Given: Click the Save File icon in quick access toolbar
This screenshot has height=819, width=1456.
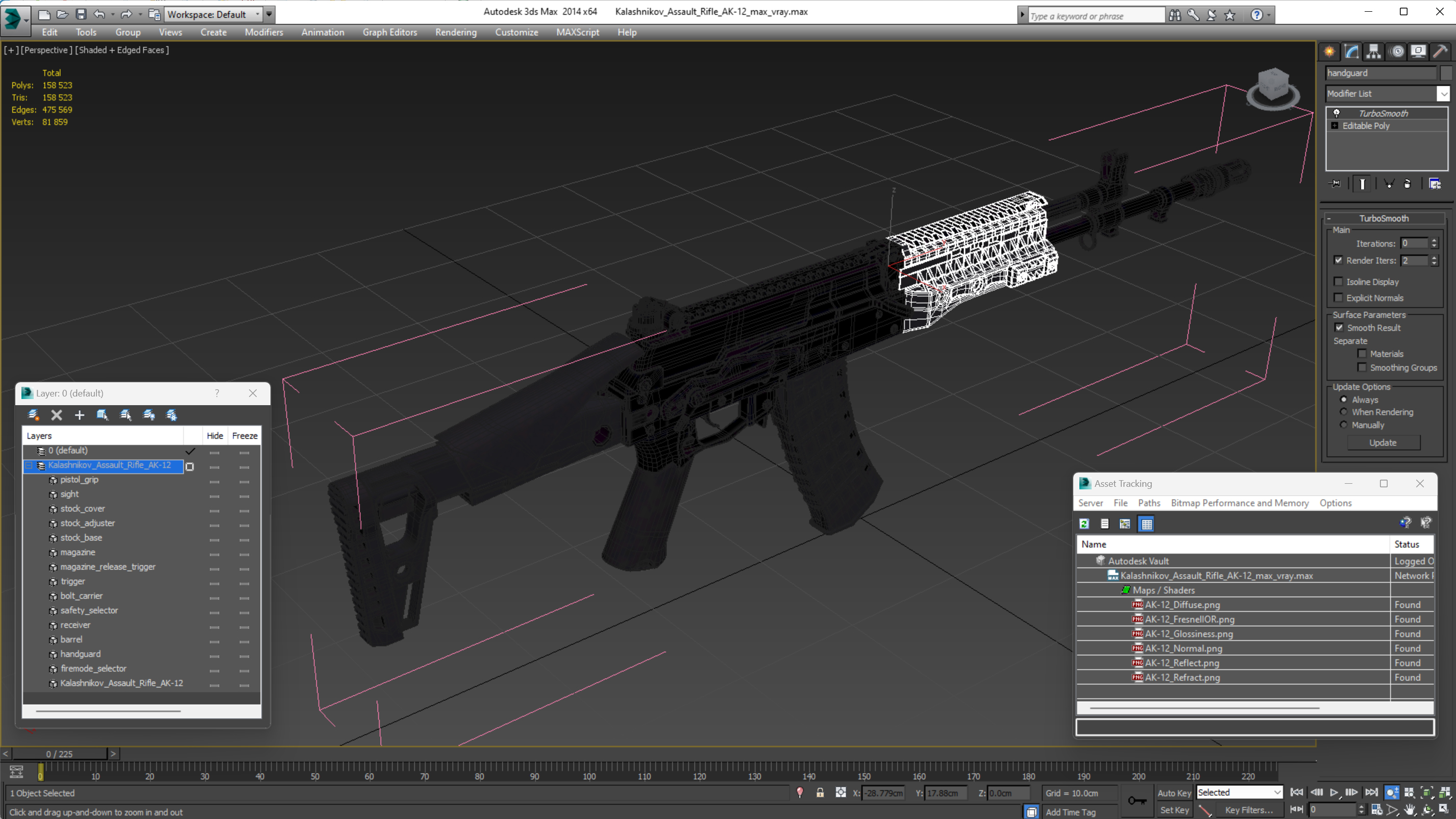Looking at the screenshot, I should tap(81, 14).
